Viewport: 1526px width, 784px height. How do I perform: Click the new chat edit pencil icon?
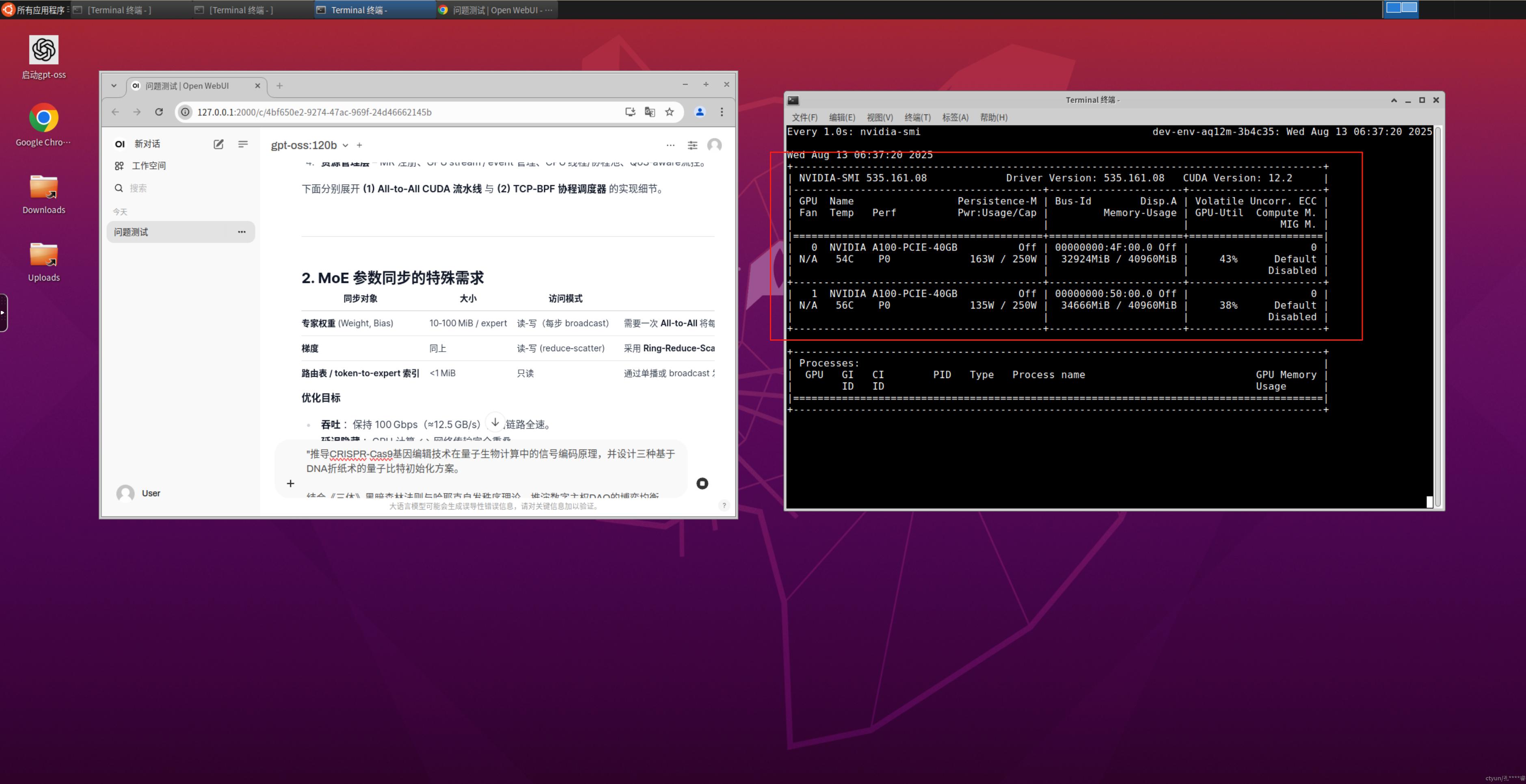(x=218, y=144)
